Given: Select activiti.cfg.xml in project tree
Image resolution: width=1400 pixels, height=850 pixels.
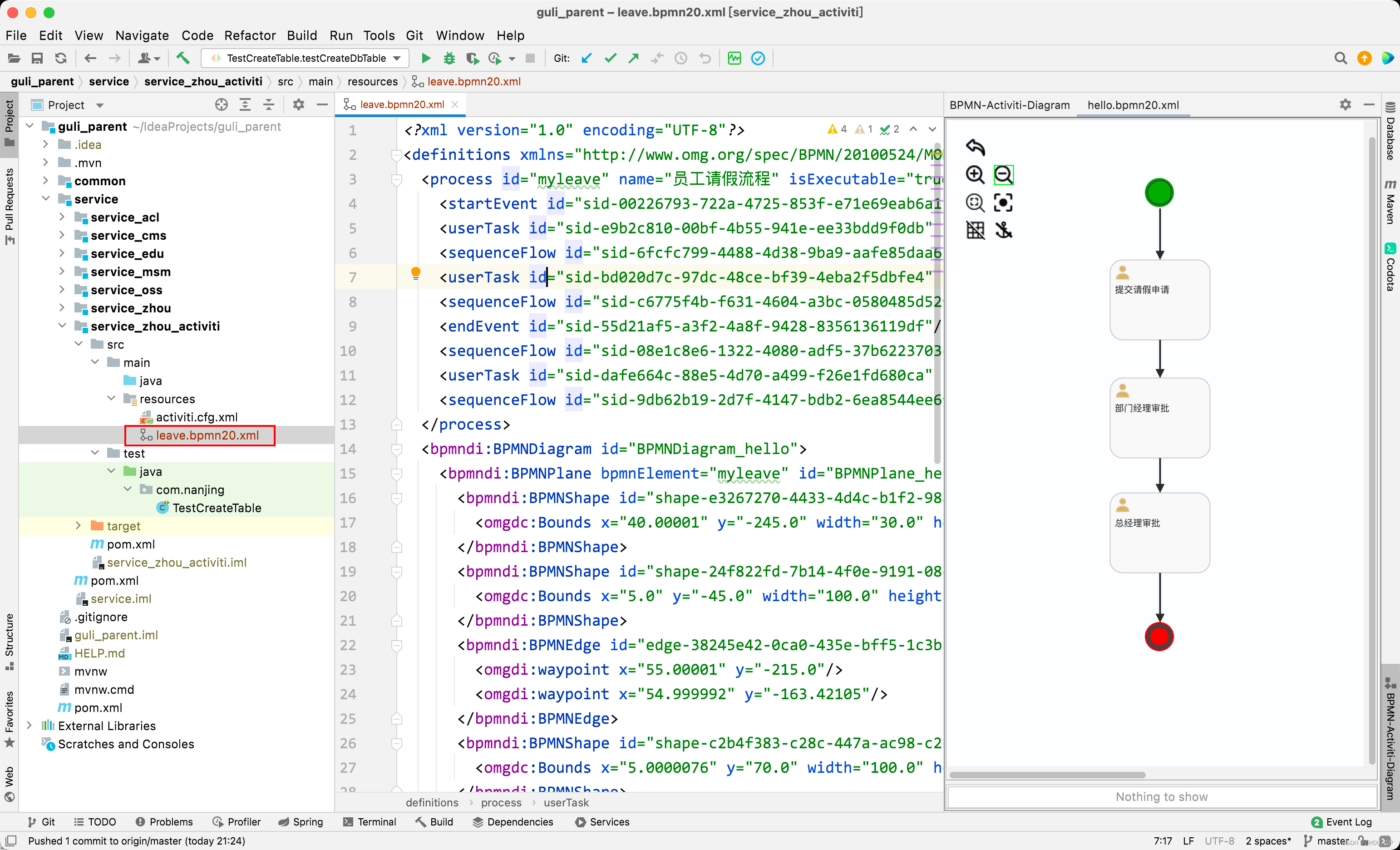Looking at the screenshot, I should coord(197,417).
